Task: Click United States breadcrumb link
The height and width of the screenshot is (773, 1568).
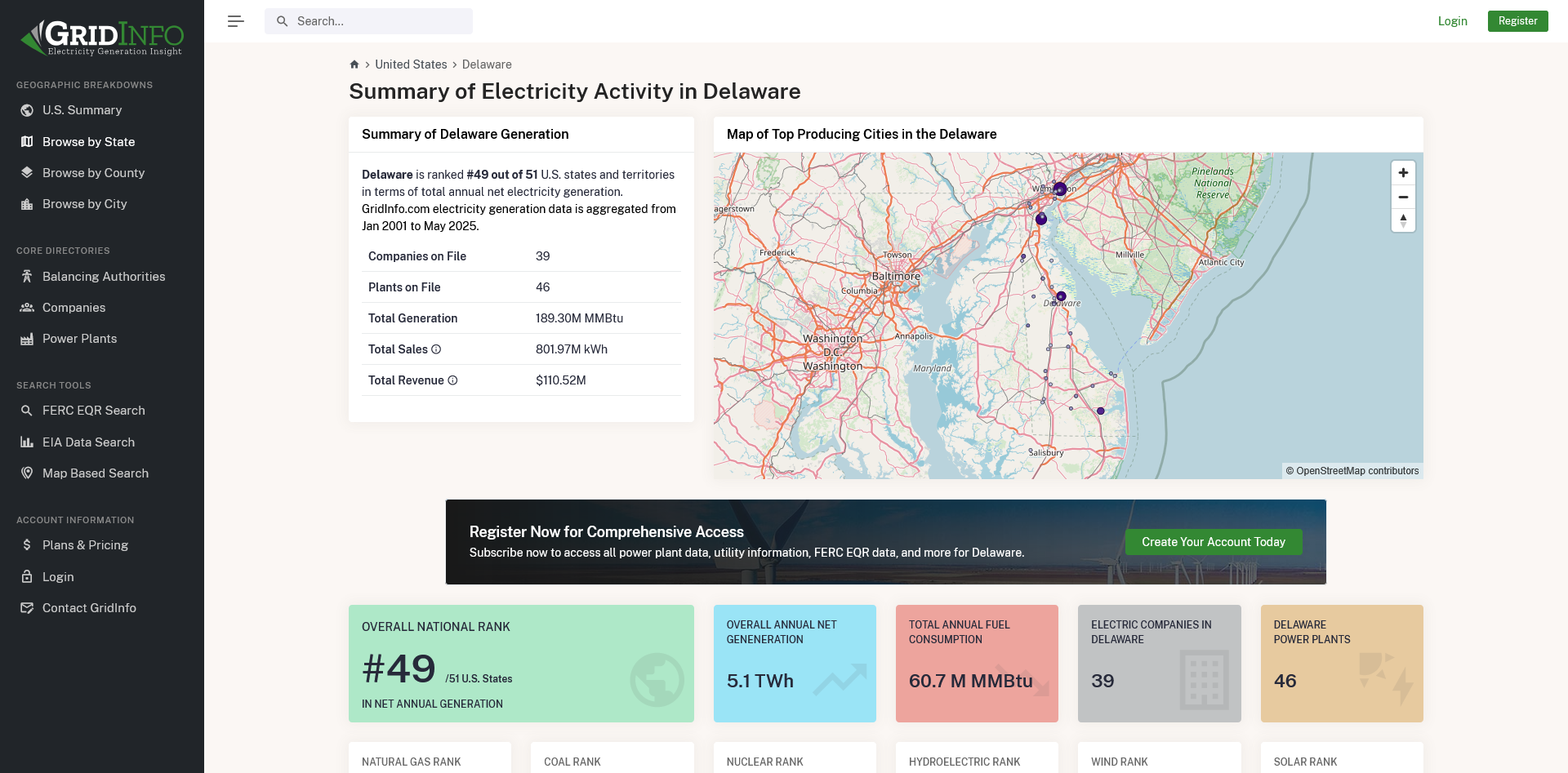Action: 411,64
